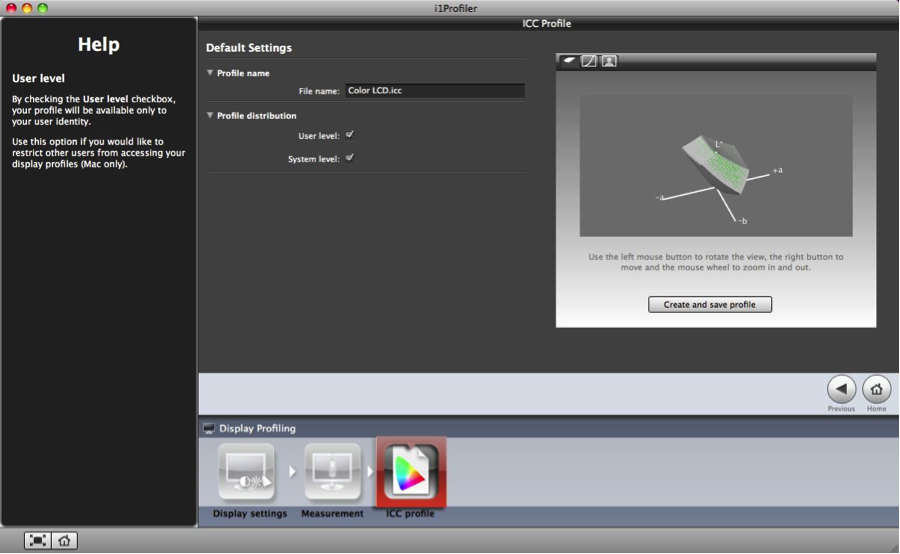Image resolution: width=900 pixels, height=554 pixels.
Task: Click the File name text field
Action: coord(434,91)
